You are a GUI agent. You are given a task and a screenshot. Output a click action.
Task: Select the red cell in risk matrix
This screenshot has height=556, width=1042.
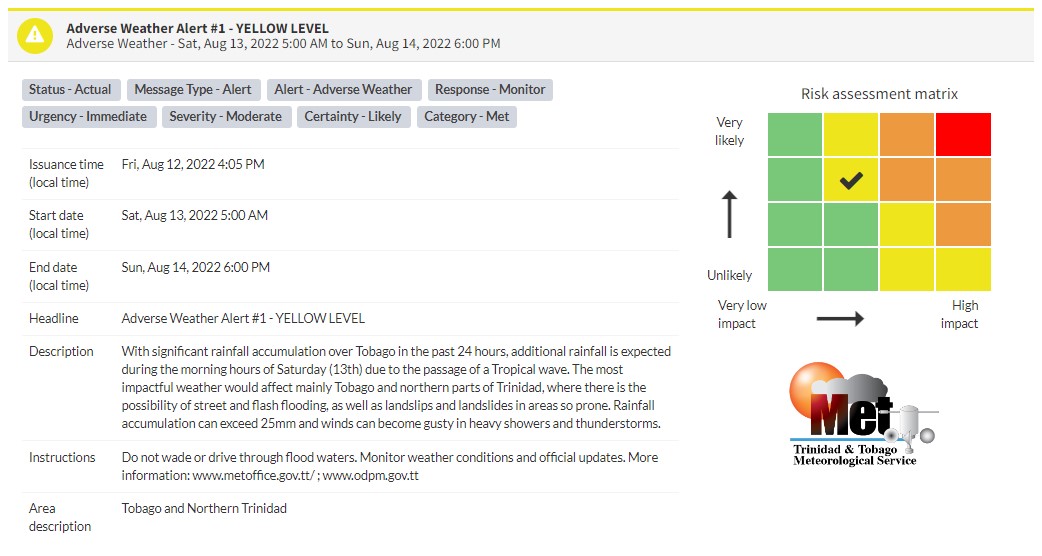964,134
